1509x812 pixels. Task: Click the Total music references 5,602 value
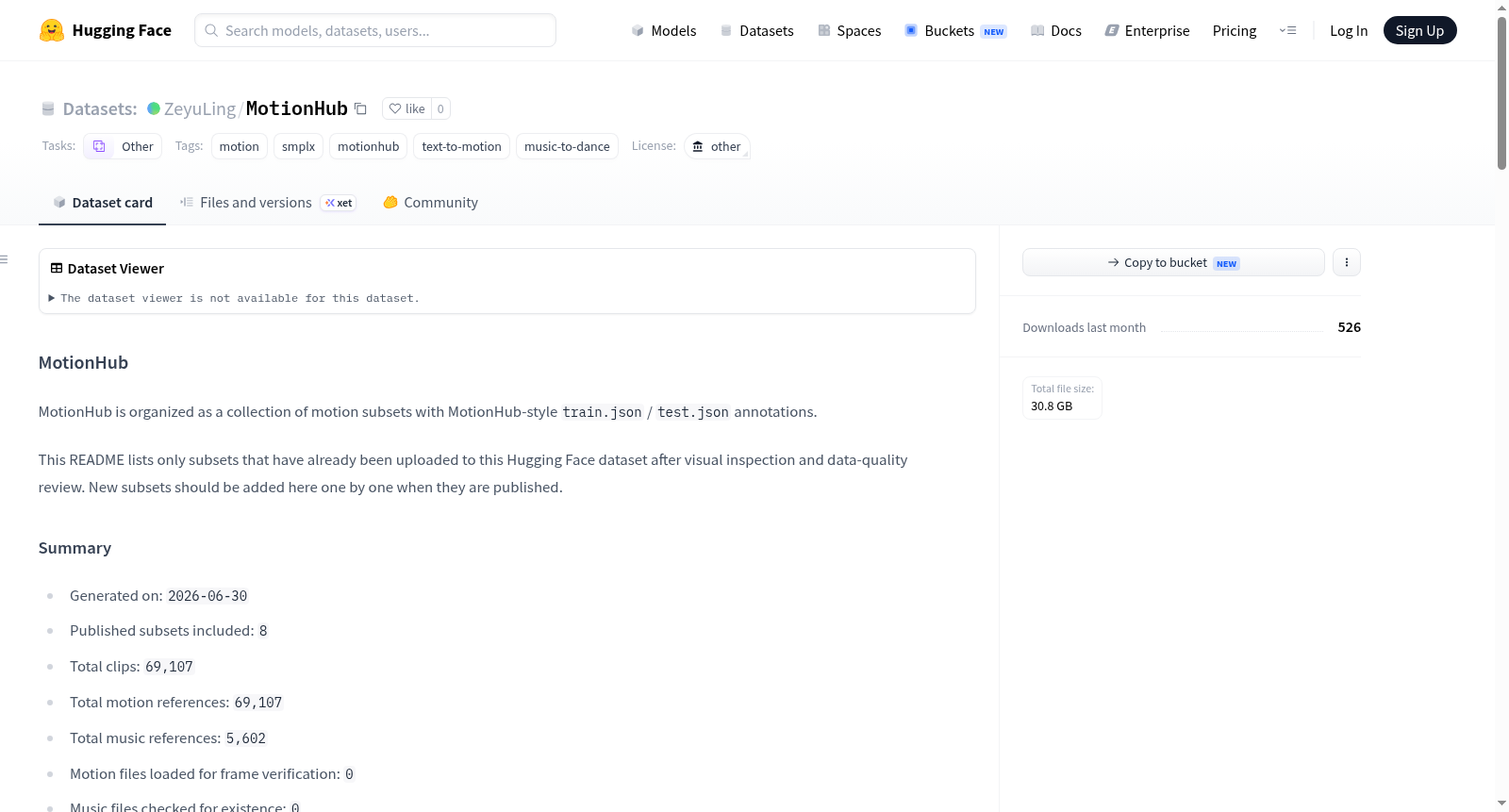point(246,738)
